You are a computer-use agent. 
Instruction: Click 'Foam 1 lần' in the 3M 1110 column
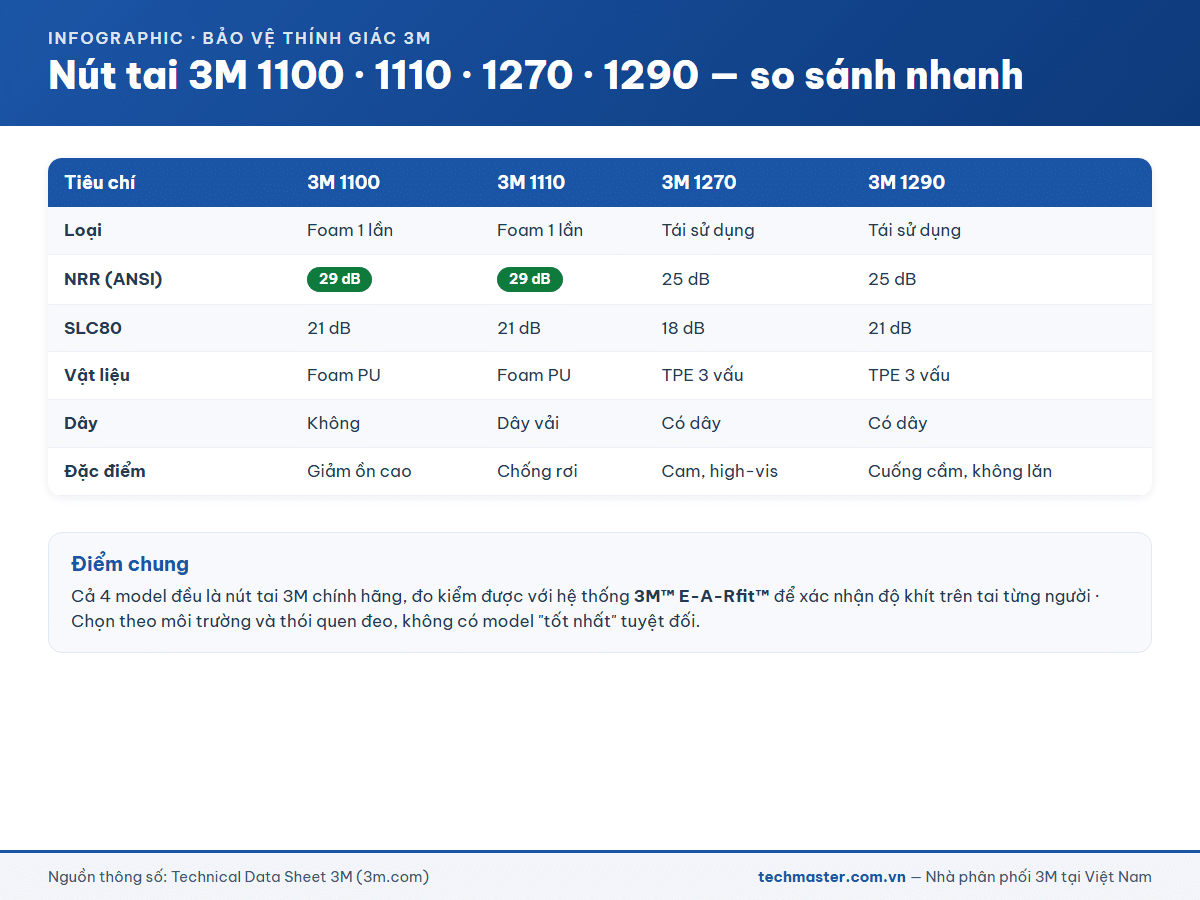[x=540, y=231]
